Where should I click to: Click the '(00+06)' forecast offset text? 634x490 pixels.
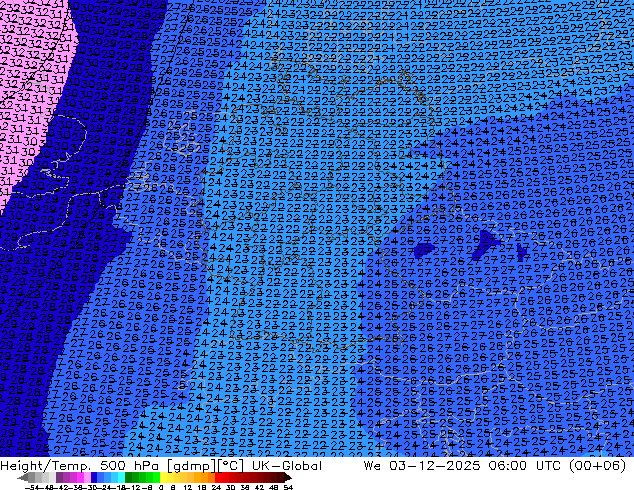tap(597, 466)
